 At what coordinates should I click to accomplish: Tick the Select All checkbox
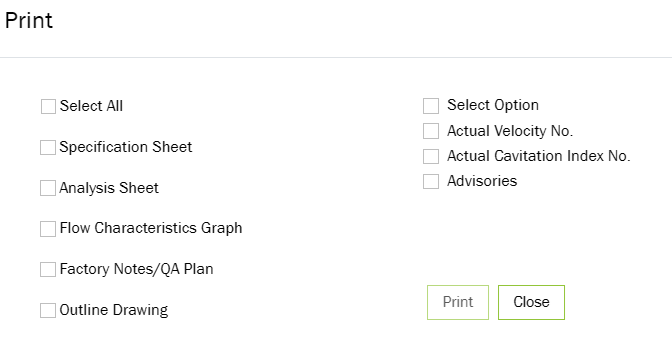[48, 106]
